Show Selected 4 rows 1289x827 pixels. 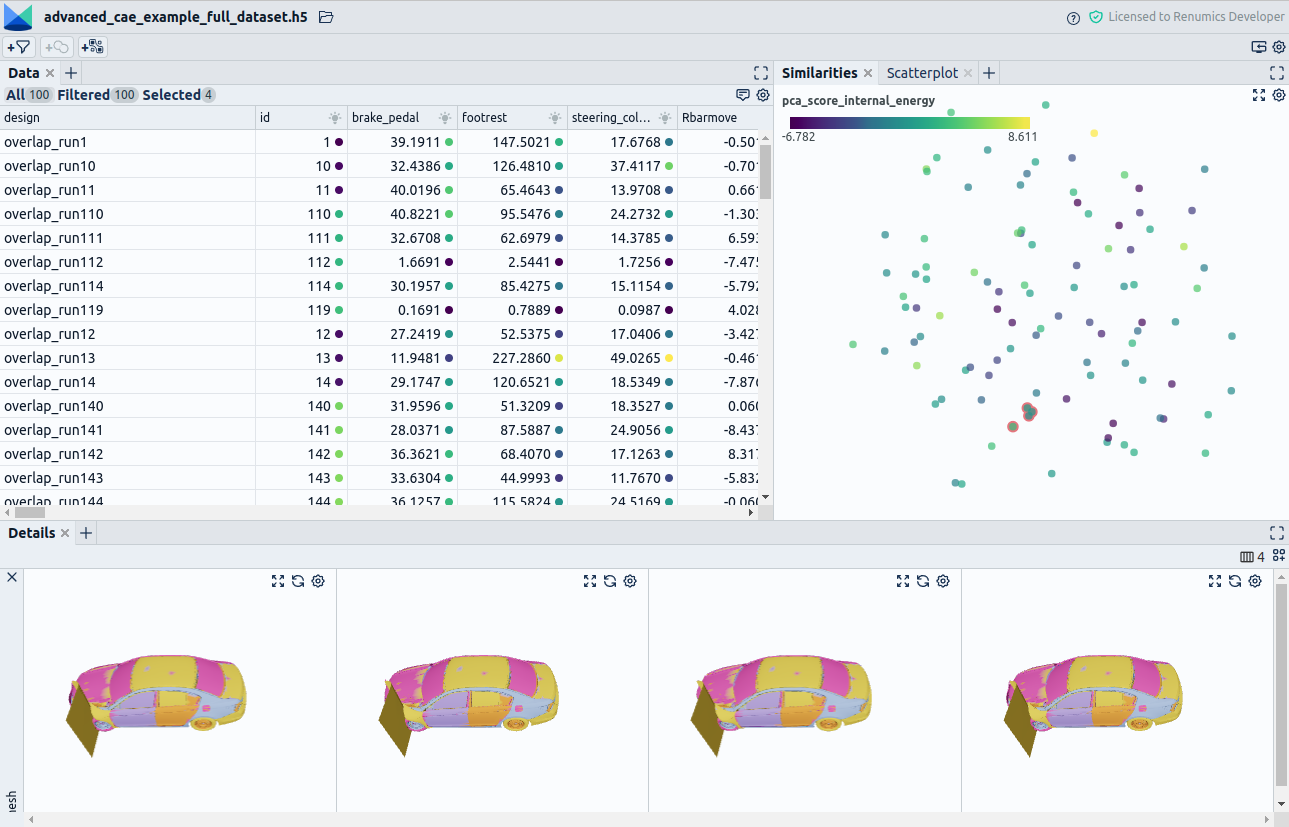[179, 95]
